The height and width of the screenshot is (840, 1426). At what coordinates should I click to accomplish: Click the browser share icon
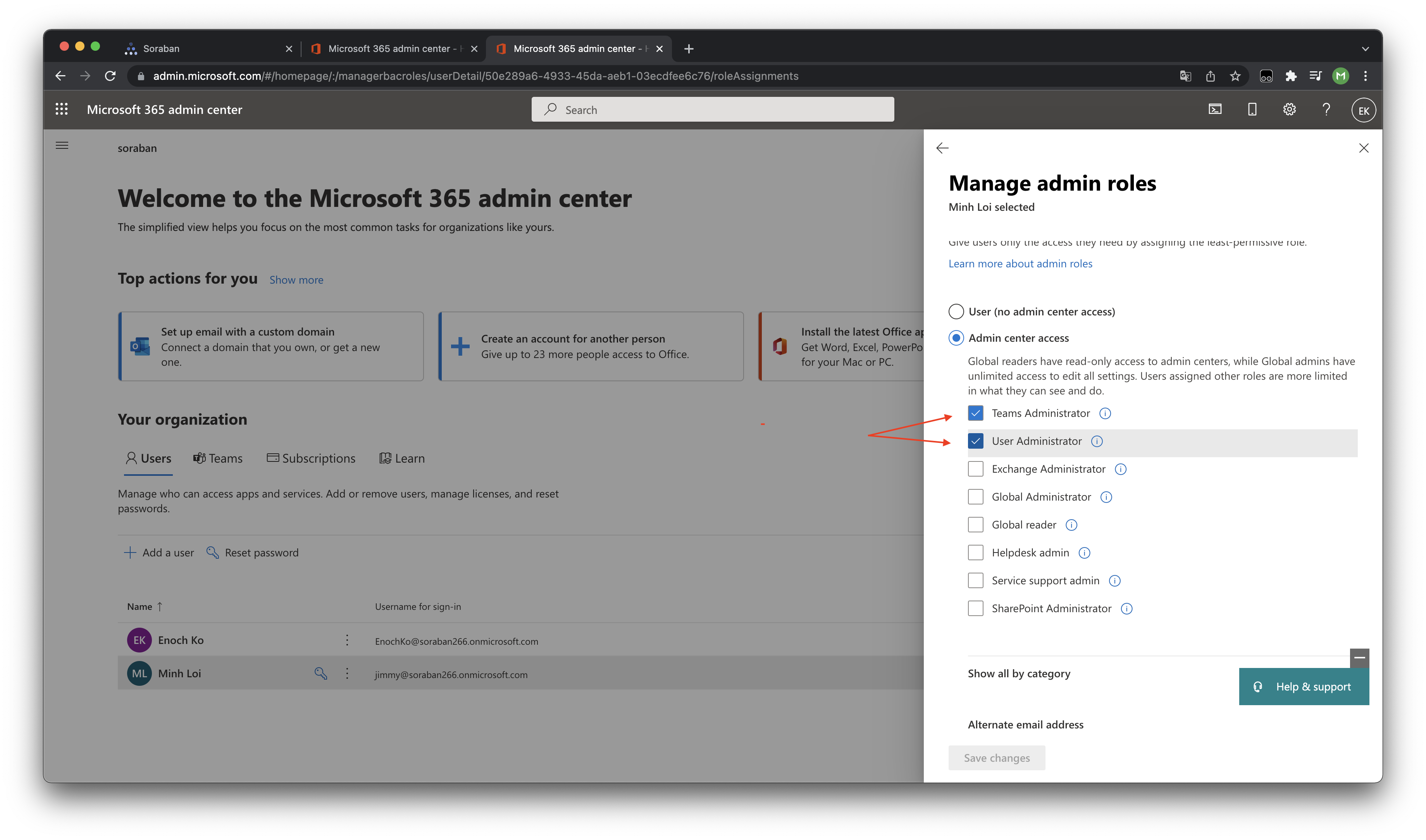click(x=1210, y=76)
